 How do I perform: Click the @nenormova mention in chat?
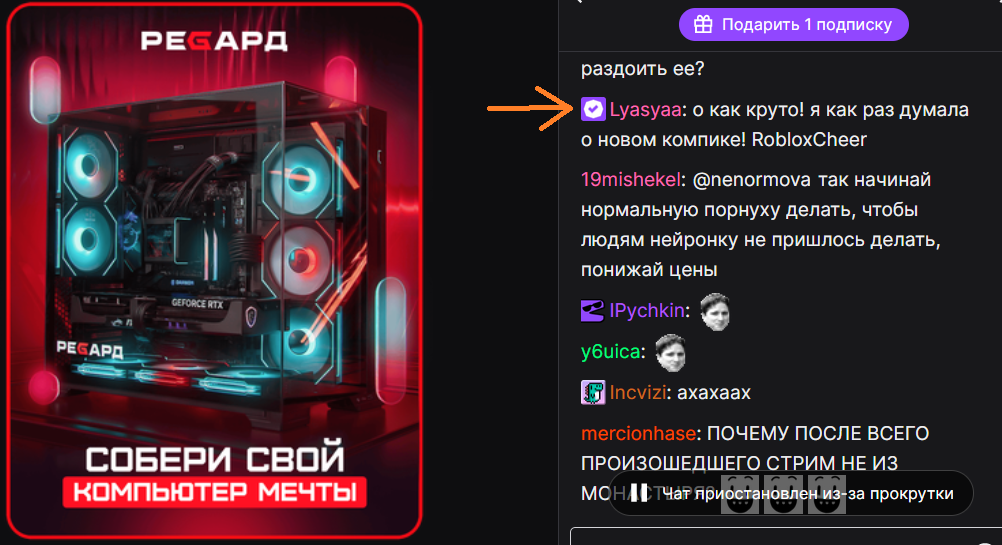click(x=752, y=180)
